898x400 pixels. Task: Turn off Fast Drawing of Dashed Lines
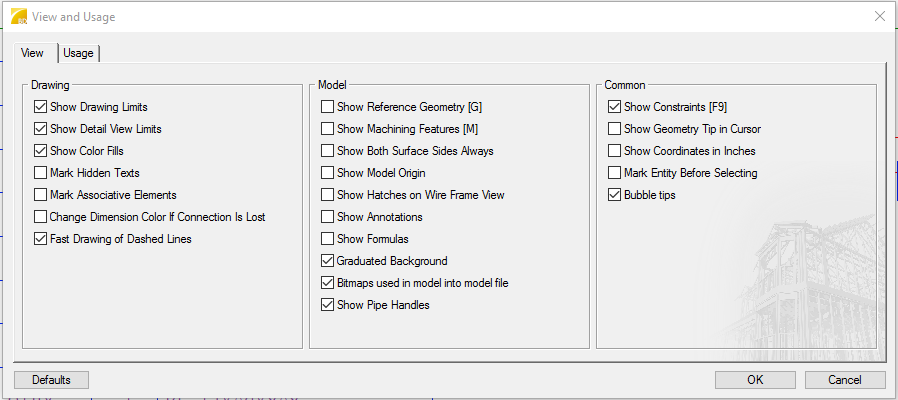click(41, 239)
